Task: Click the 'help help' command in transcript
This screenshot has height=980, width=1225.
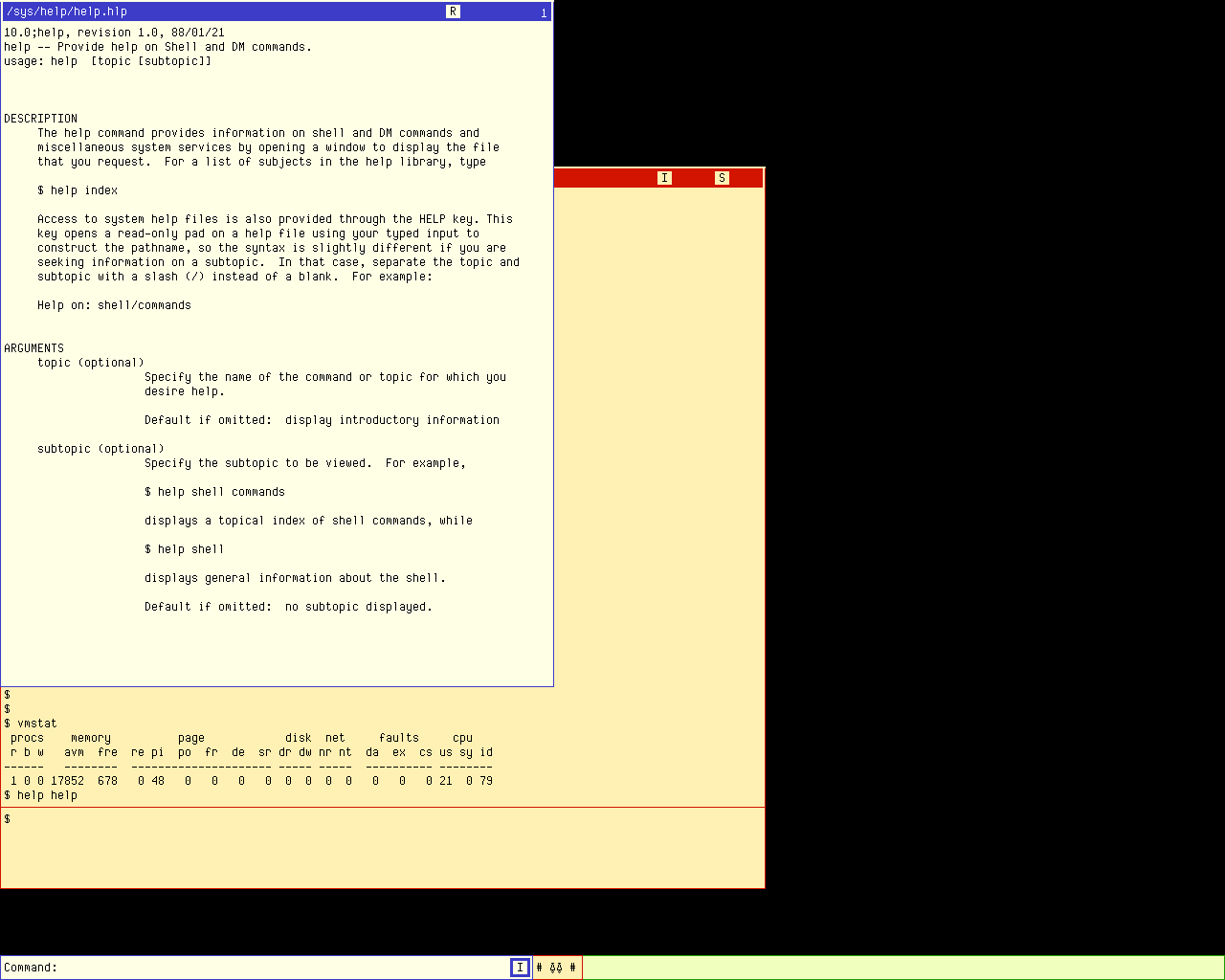Action: pos(47,795)
